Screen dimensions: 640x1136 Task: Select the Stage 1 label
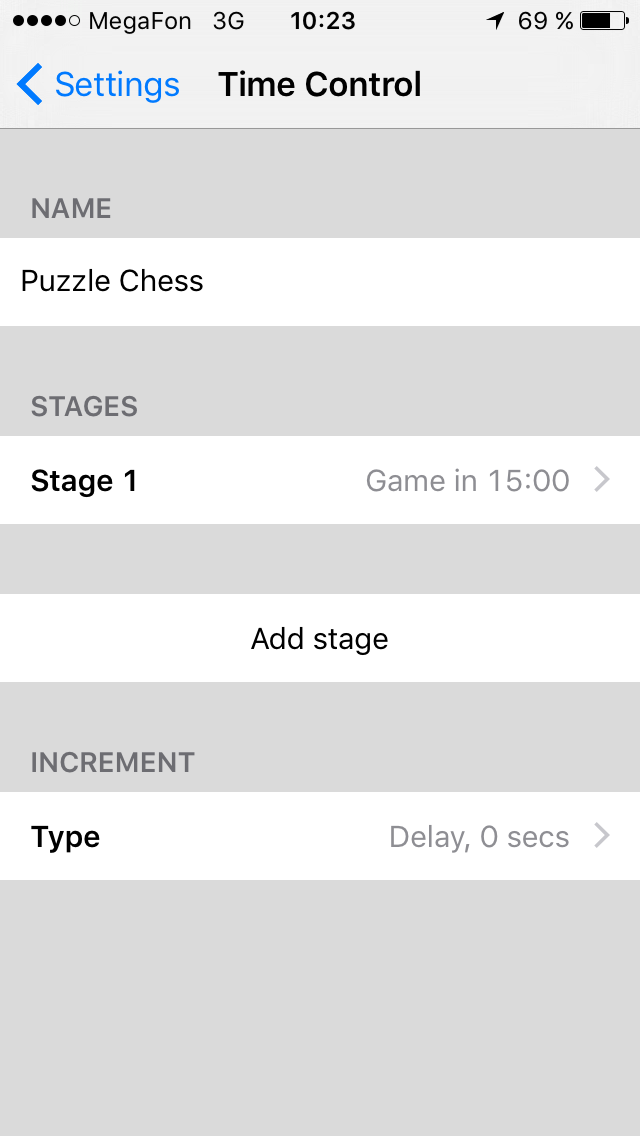click(84, 481)
